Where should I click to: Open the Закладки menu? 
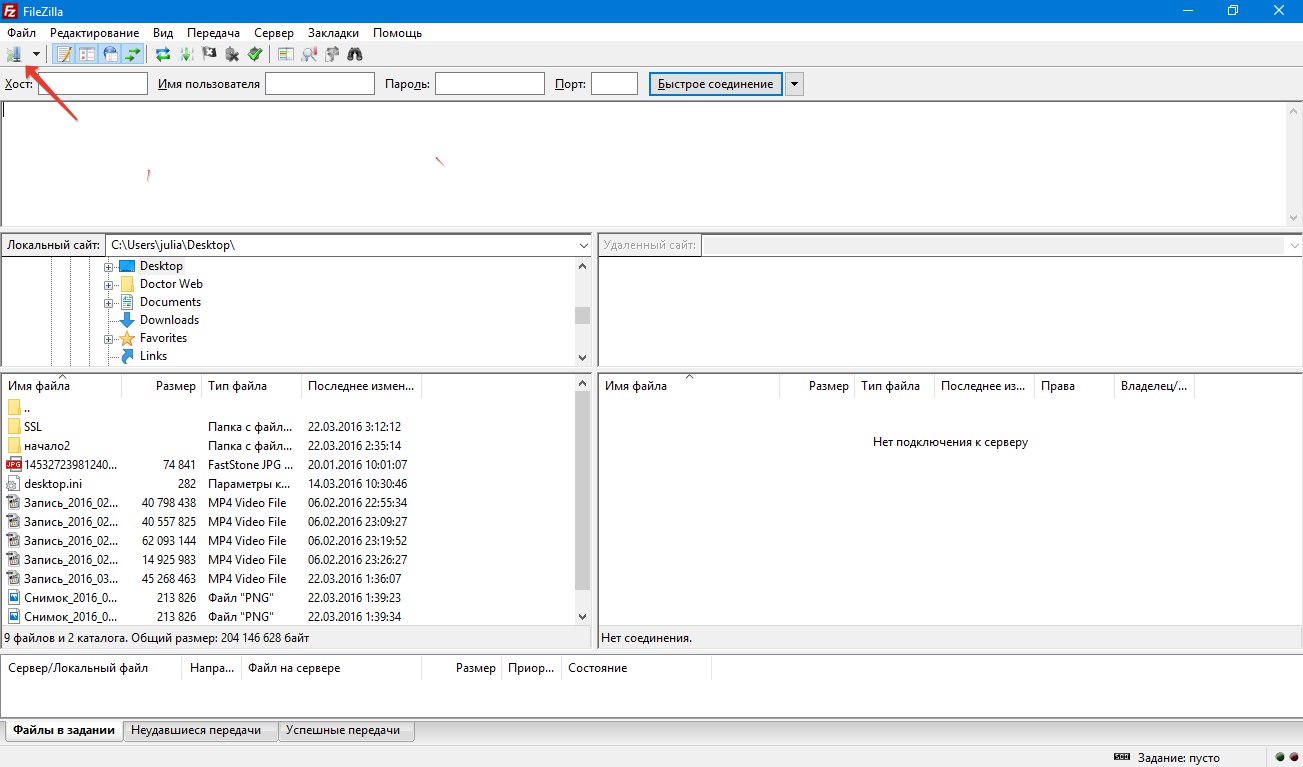coord(333,33)
